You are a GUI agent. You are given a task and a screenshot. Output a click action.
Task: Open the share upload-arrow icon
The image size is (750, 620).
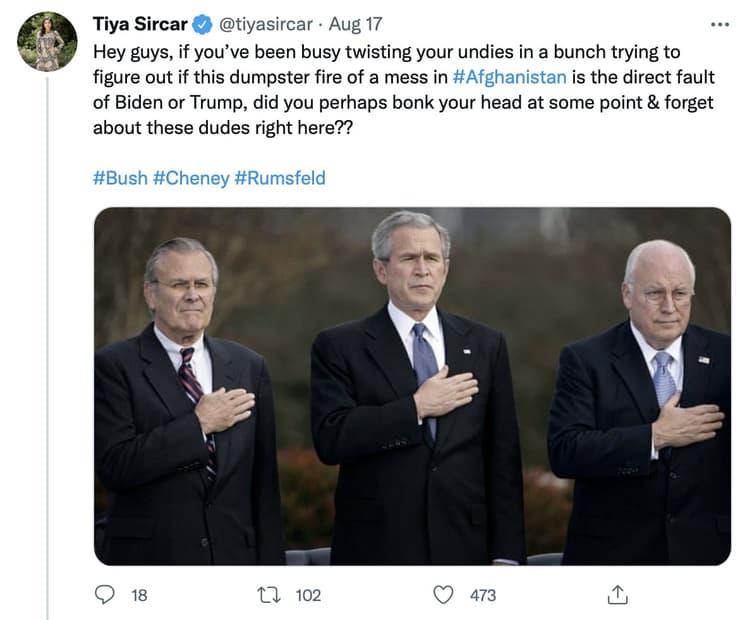coord(618,595)
